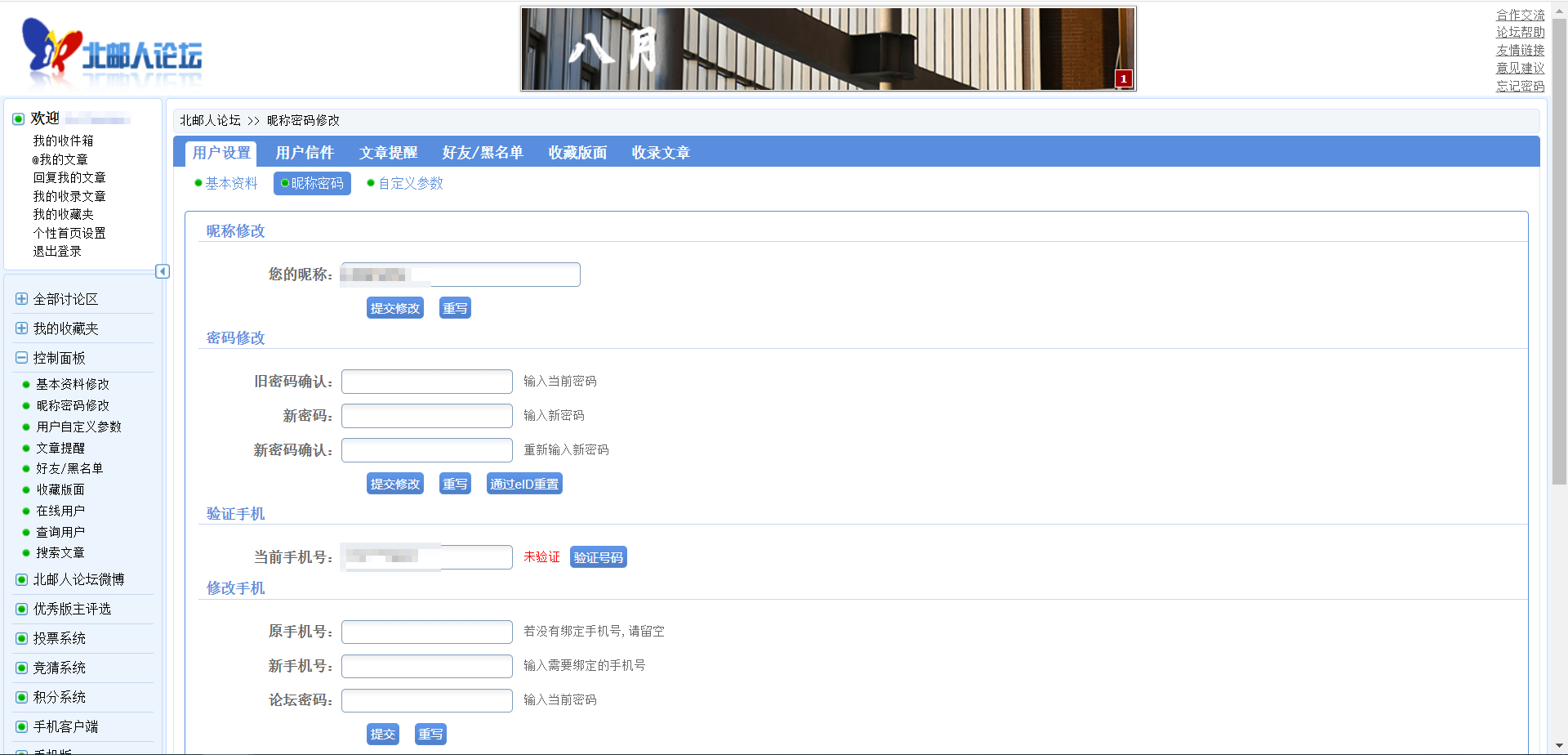Click 重写 under 昵称修改

pyautogui.click(x=455, y=308)
